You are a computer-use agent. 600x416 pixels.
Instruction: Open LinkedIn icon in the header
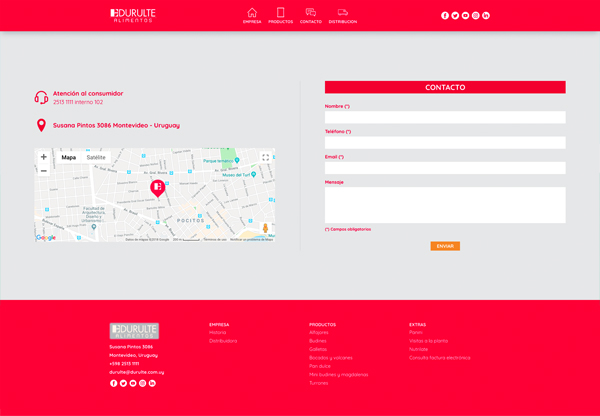pyautogui.click(x=486, y=15)
